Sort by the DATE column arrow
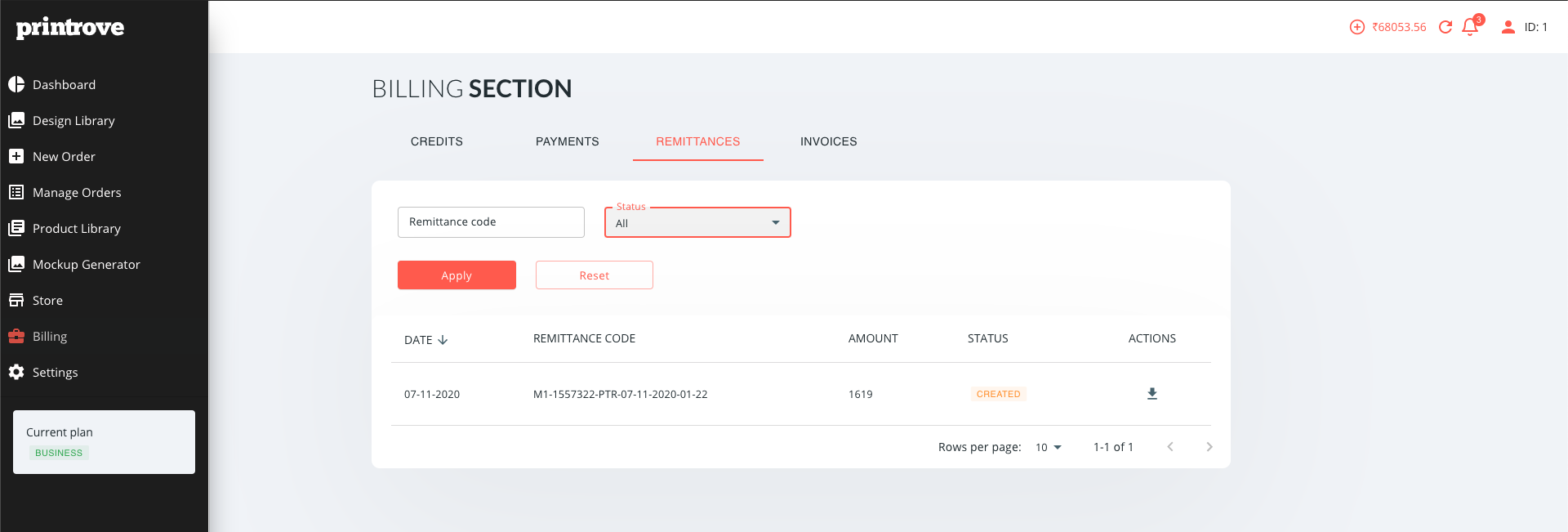Image resolution: width=1568 pixels, height=532 pixels. tap(443, 340)
